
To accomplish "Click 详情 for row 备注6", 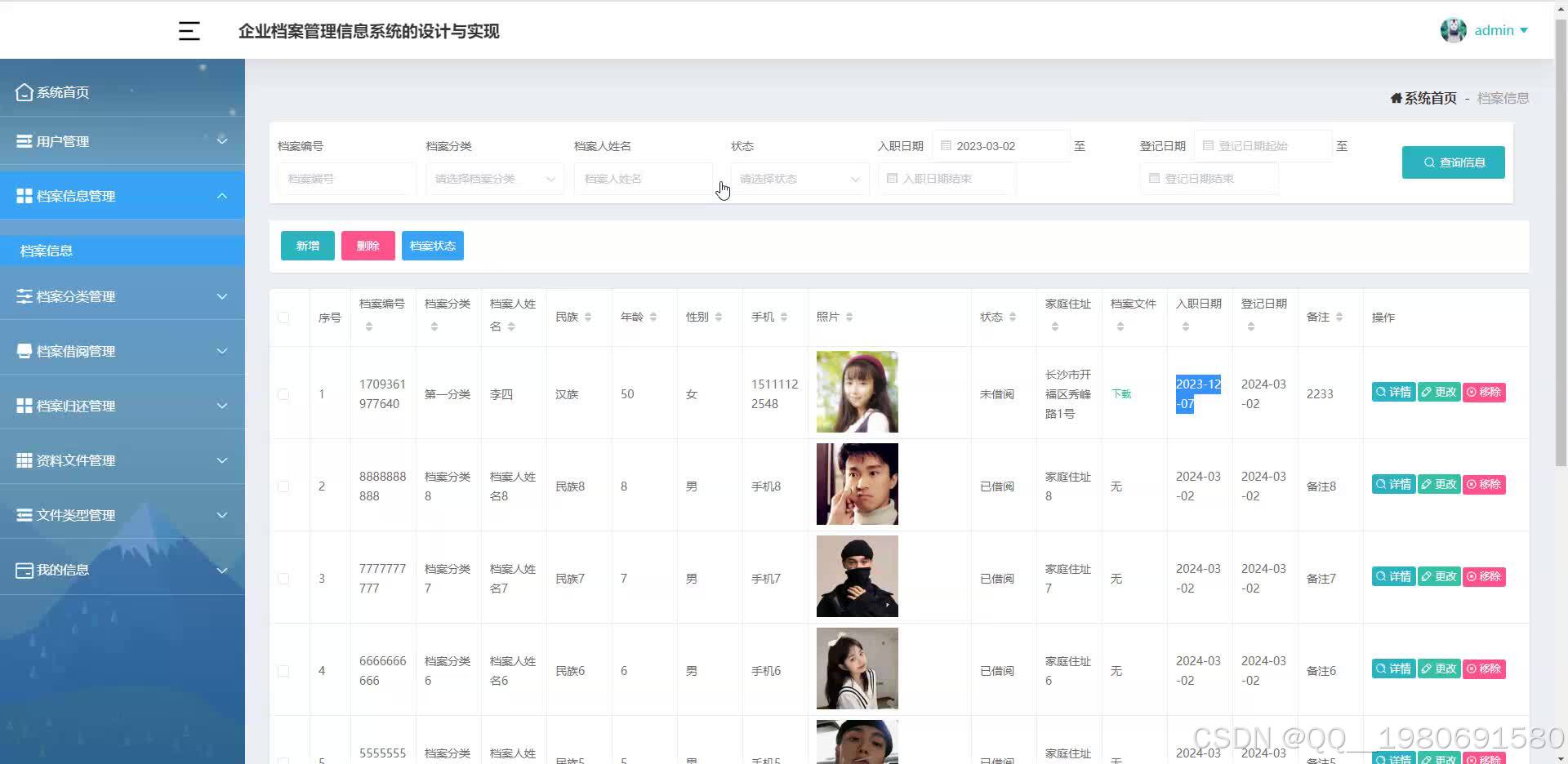I will 1393,669.
